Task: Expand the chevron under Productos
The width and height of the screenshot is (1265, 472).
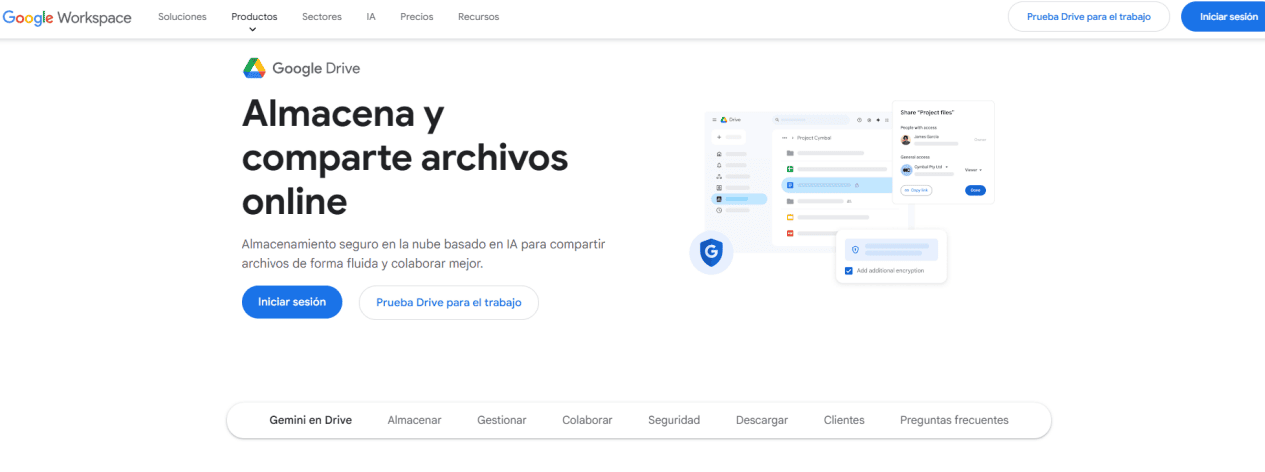Action: pos(253,30)
